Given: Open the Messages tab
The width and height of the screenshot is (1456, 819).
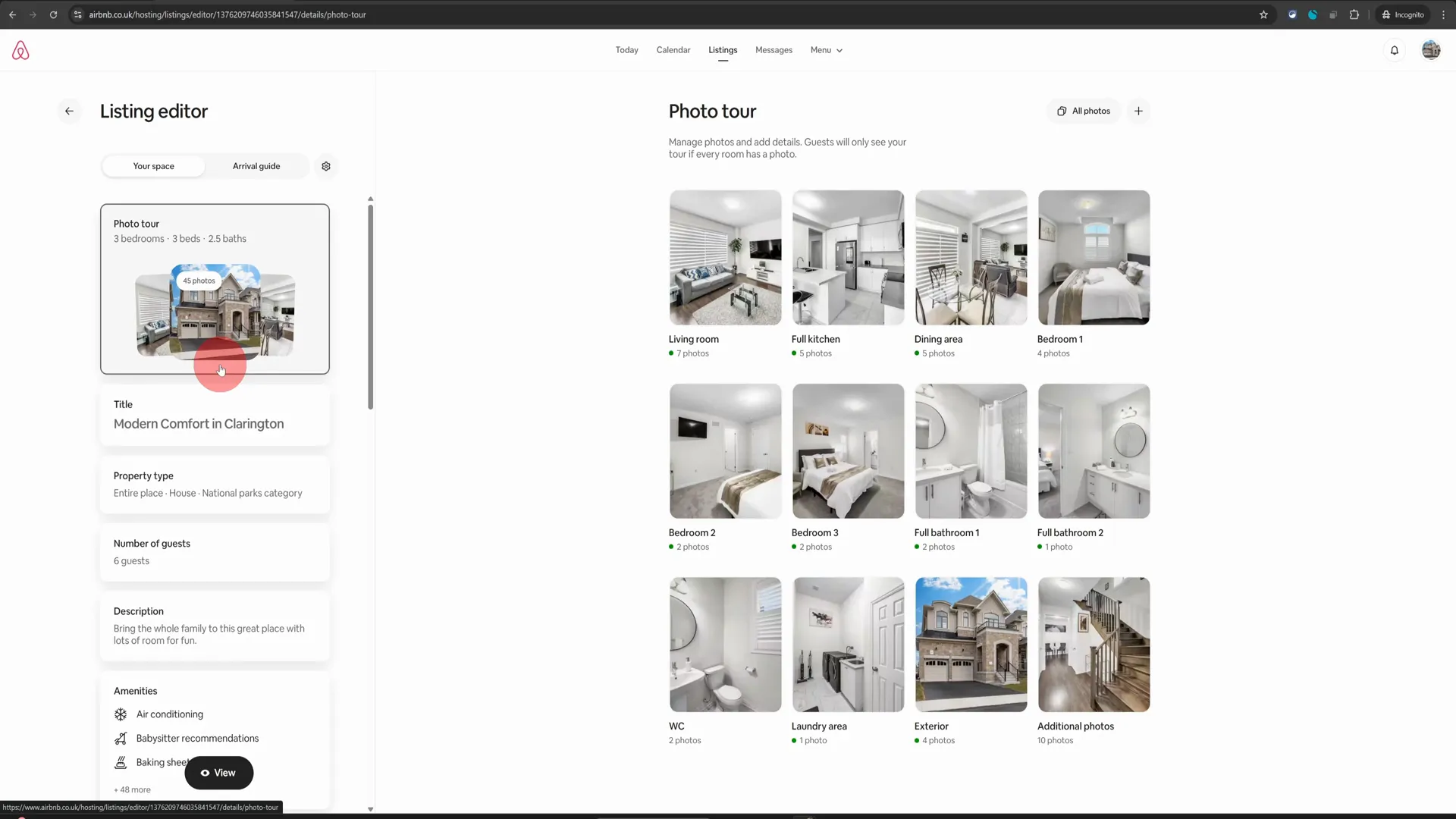Looking at the screenshot, I should [773, 50].
